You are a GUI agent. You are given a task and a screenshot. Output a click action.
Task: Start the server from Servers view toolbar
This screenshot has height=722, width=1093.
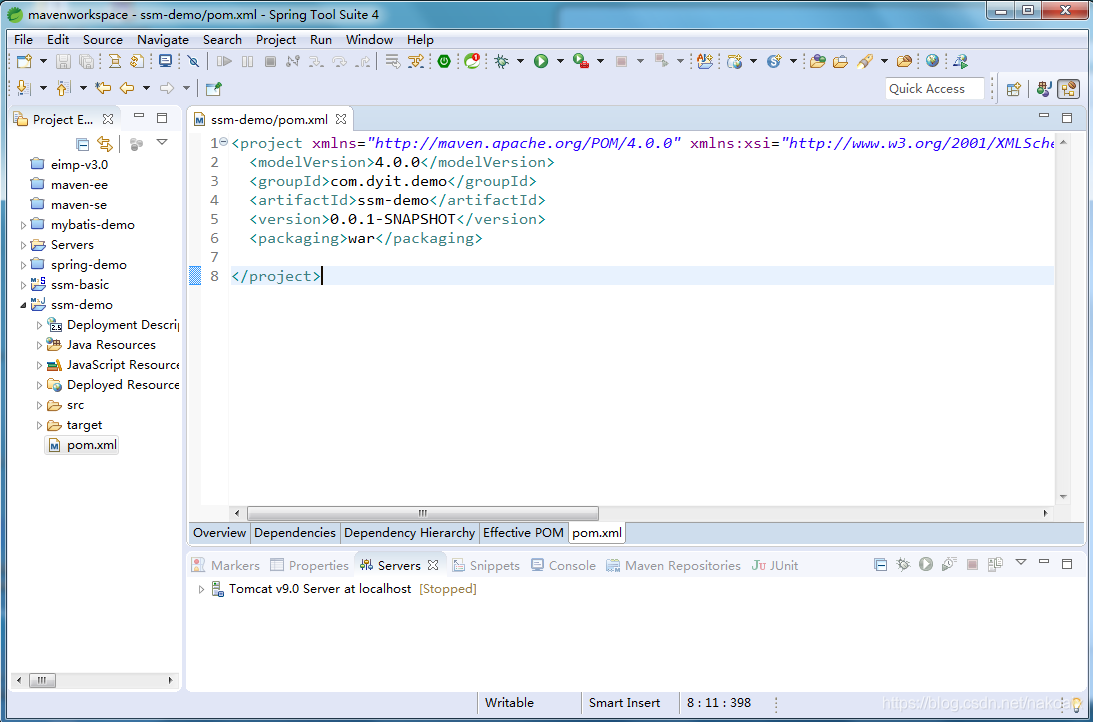click(x=926, y=565)
